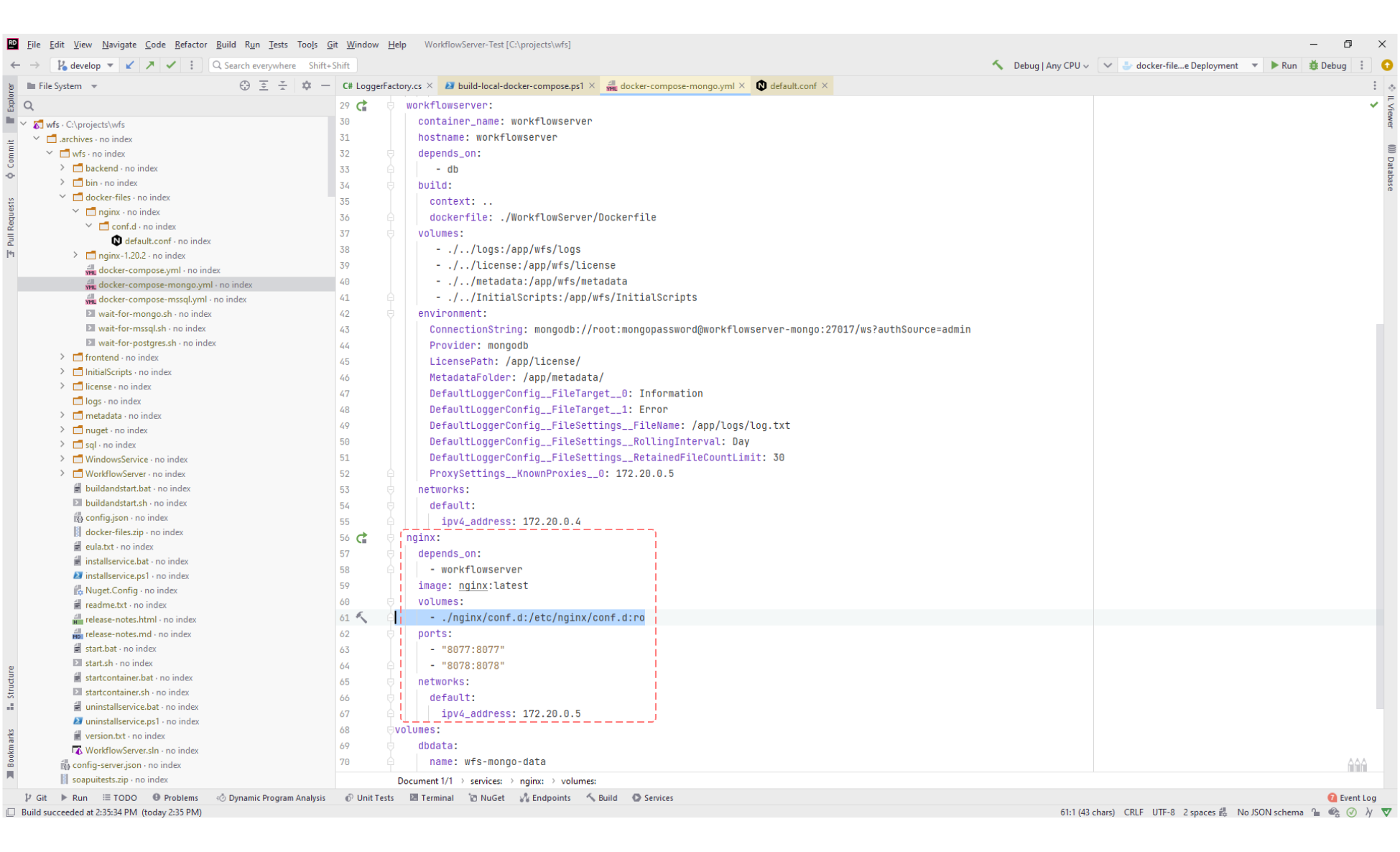Click the notifications orange icon top right

pos(1387,65)
